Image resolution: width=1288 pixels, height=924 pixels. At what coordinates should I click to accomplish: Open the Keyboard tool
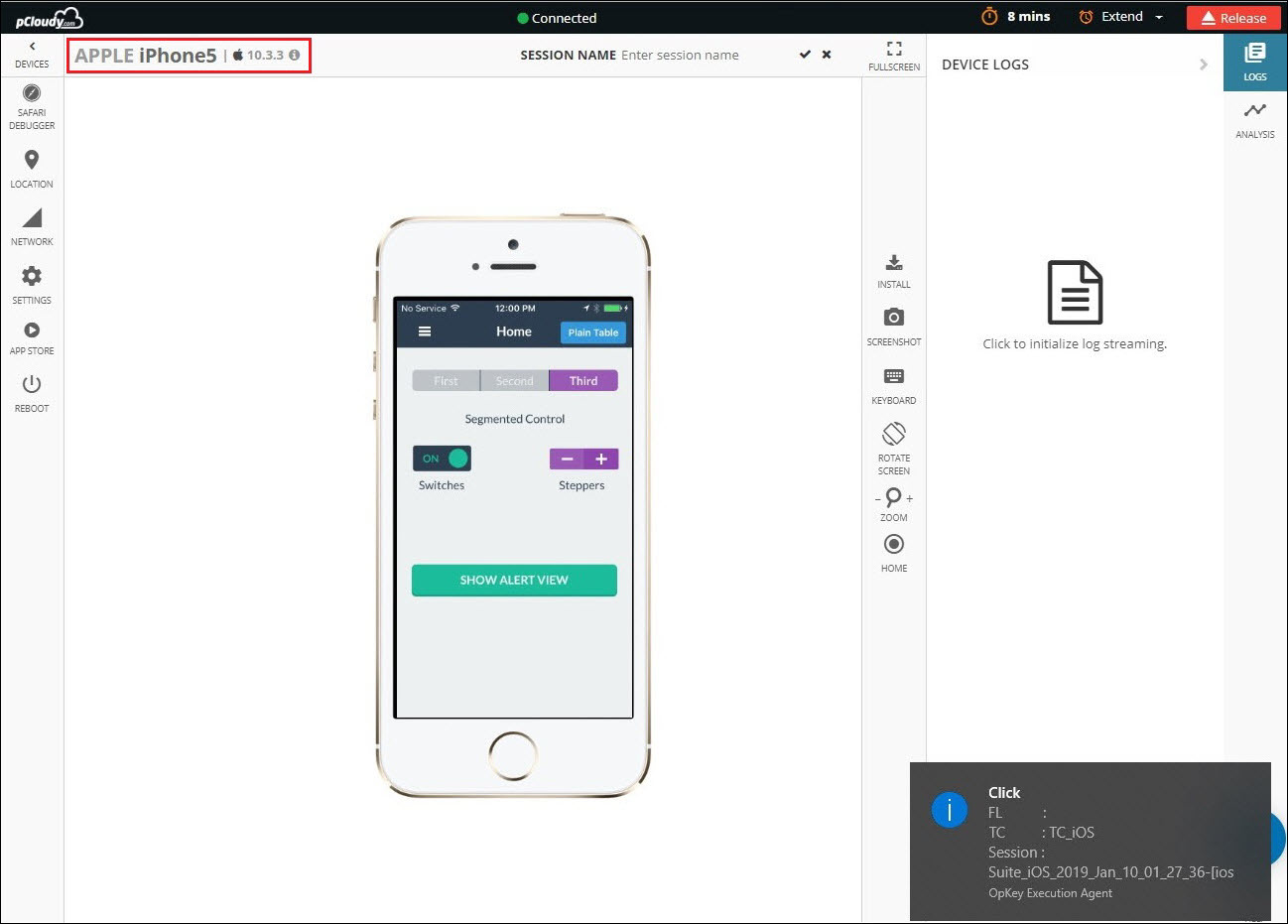point(894,386)
